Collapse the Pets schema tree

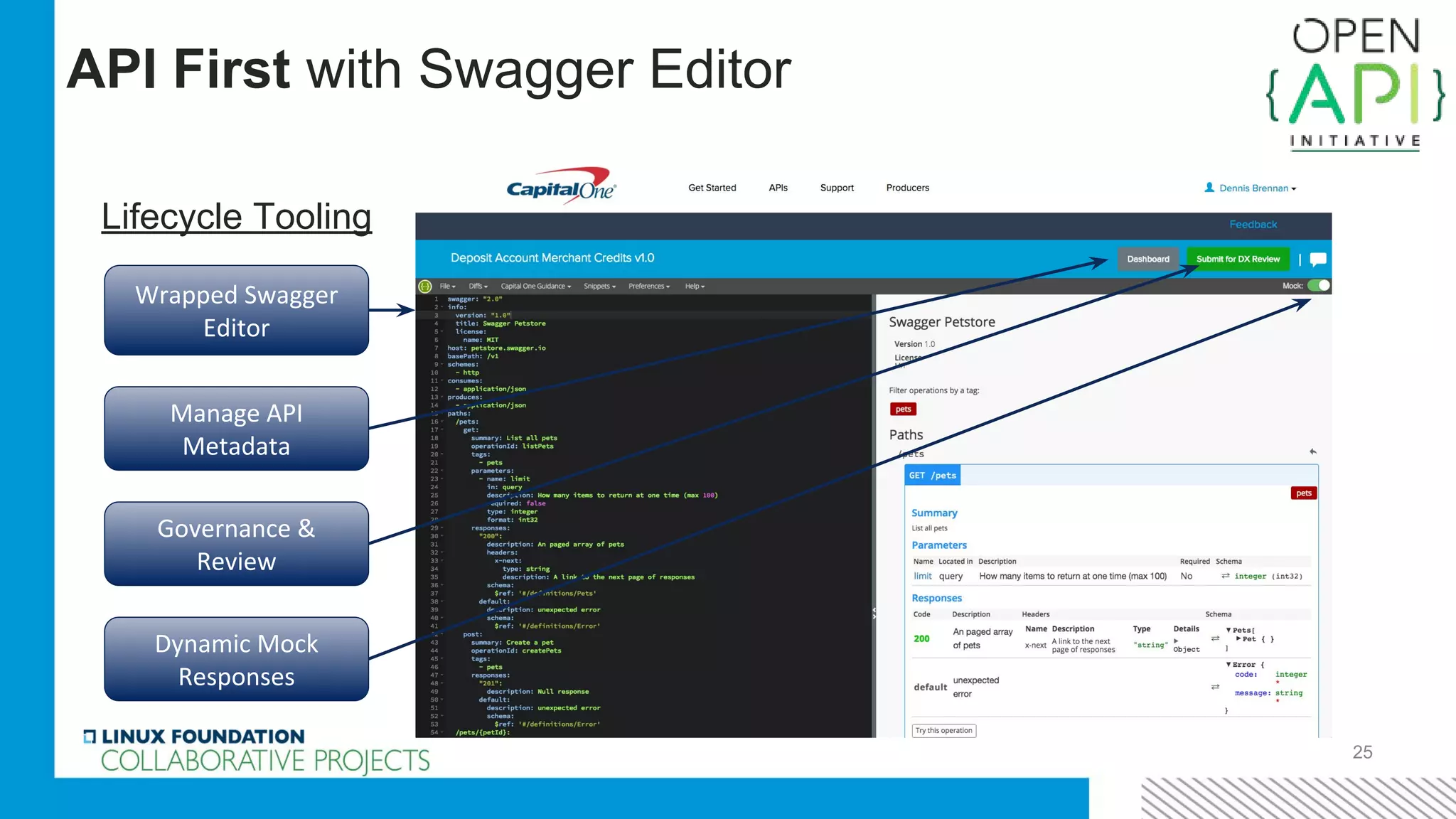(x=1228, y=631)
